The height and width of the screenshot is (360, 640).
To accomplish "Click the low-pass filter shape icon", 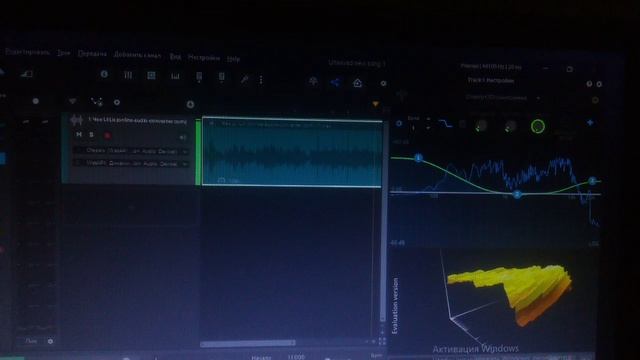I will (x=445, y=123).
